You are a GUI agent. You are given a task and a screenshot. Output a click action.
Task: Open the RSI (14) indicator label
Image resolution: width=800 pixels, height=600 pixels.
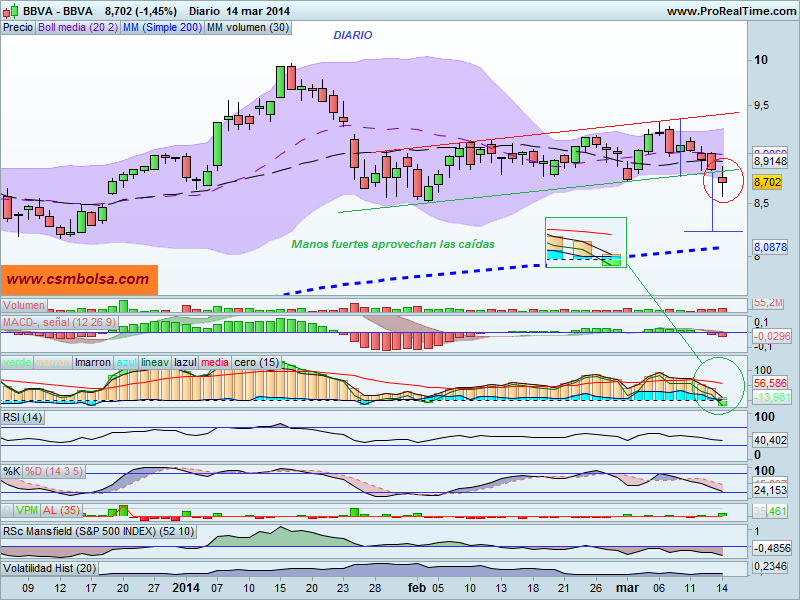tap(22, 417)
